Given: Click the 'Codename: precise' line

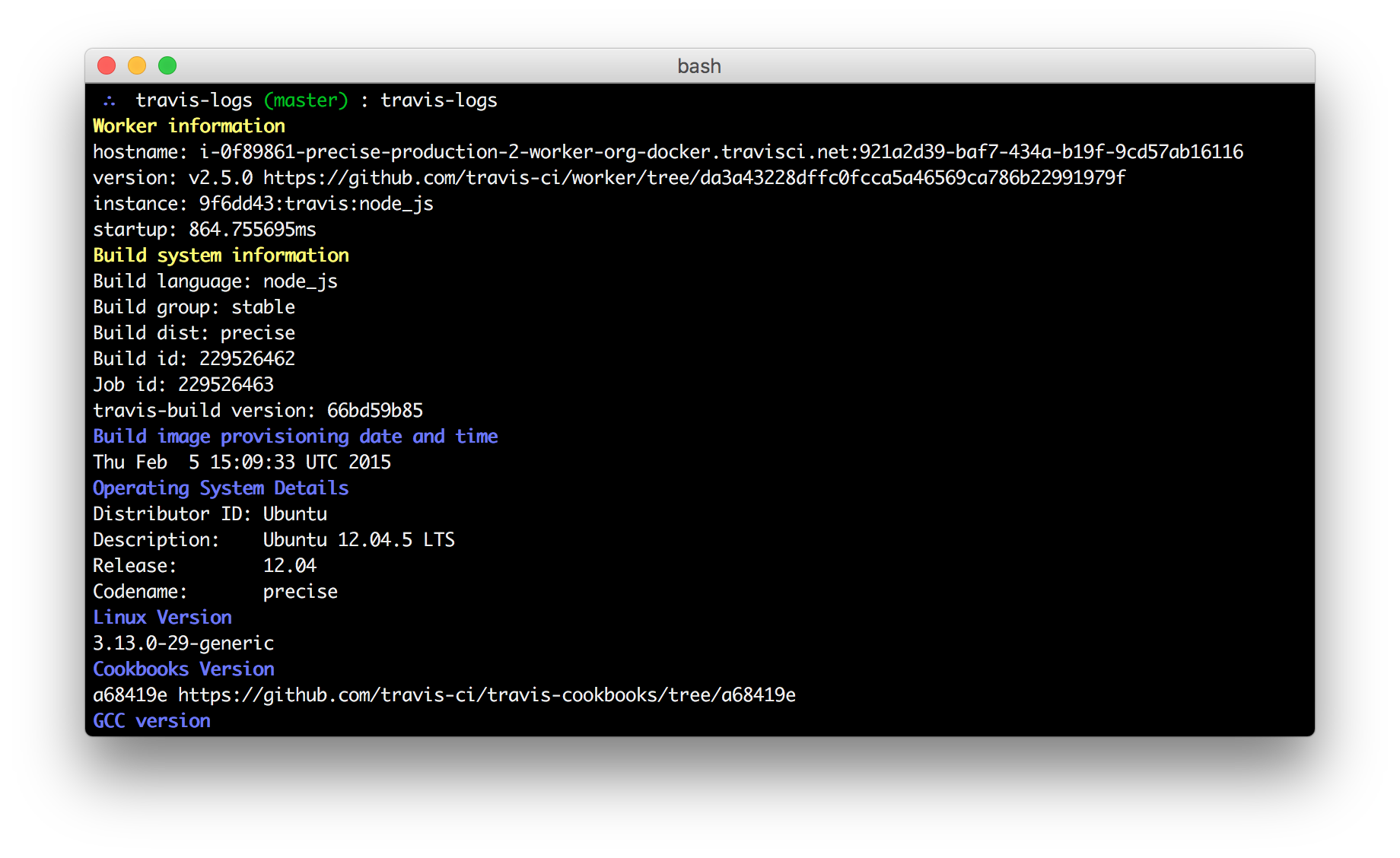Looking at the screenshot, I should (215, 592).
